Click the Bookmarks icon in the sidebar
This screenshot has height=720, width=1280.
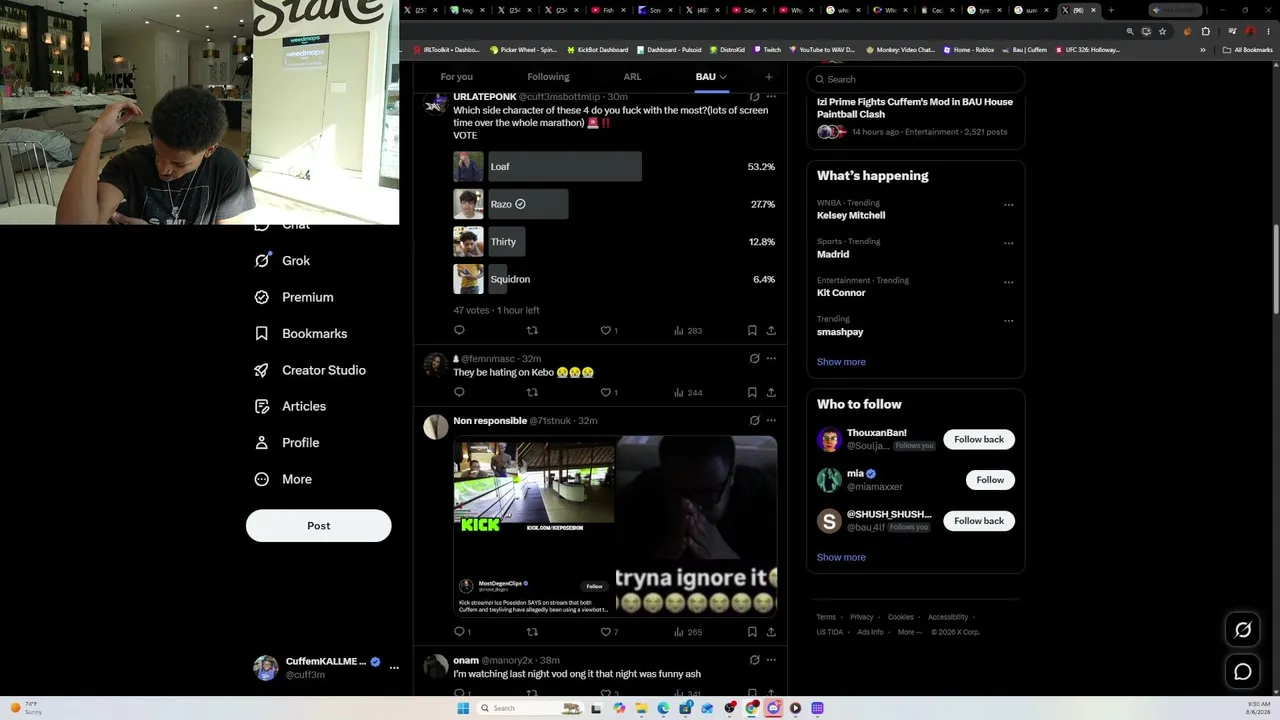[262, 334]
